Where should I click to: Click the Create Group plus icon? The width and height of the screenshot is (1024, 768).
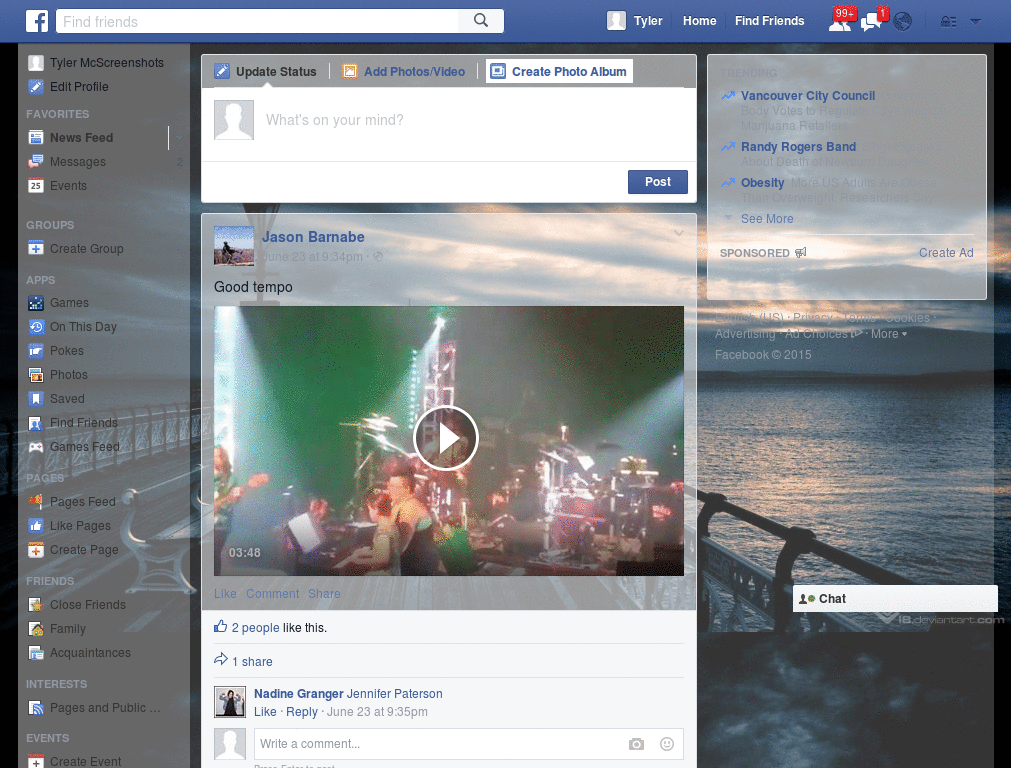[36, 248]
